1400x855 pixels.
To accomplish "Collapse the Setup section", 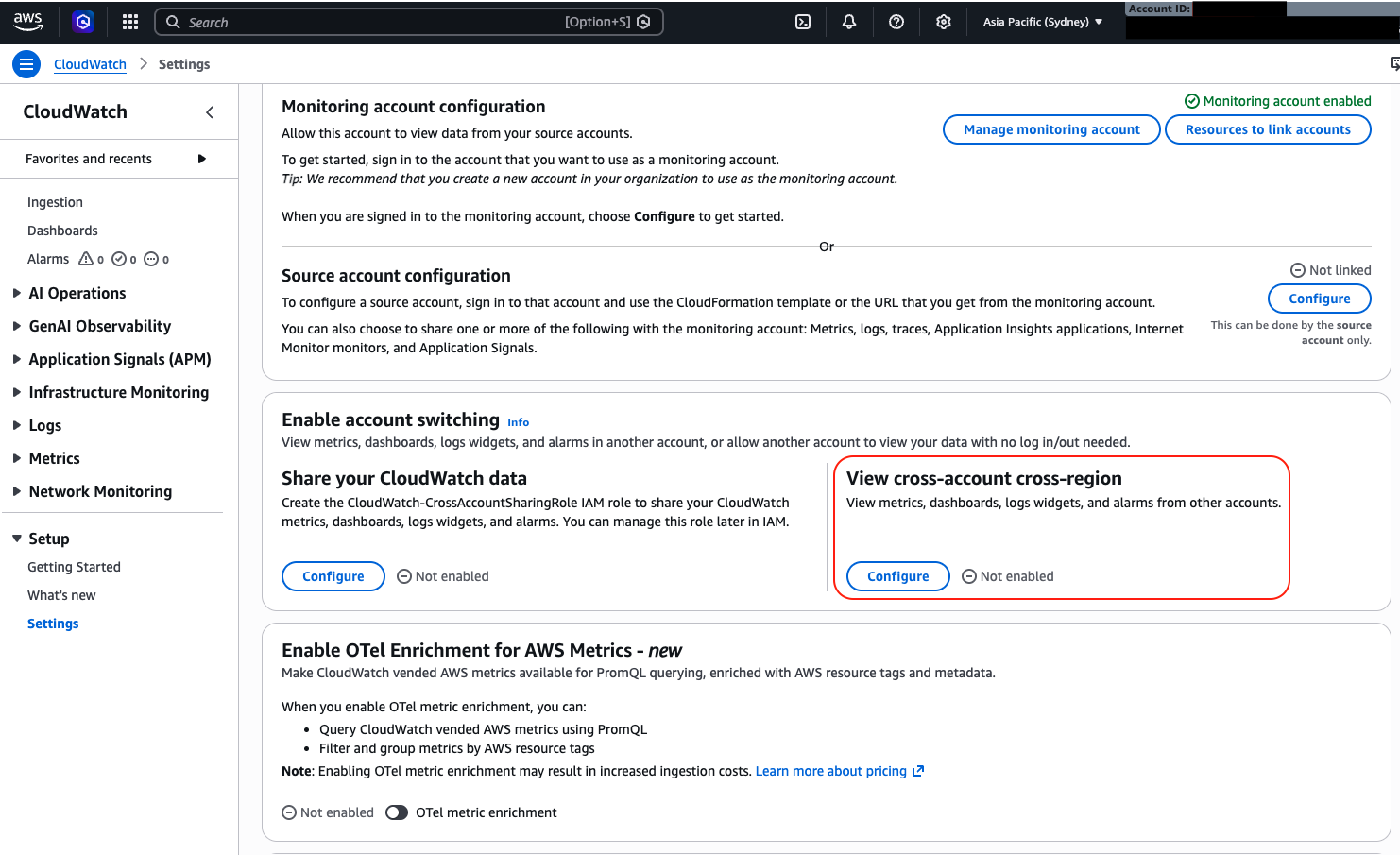I will [x=17, y=539].
